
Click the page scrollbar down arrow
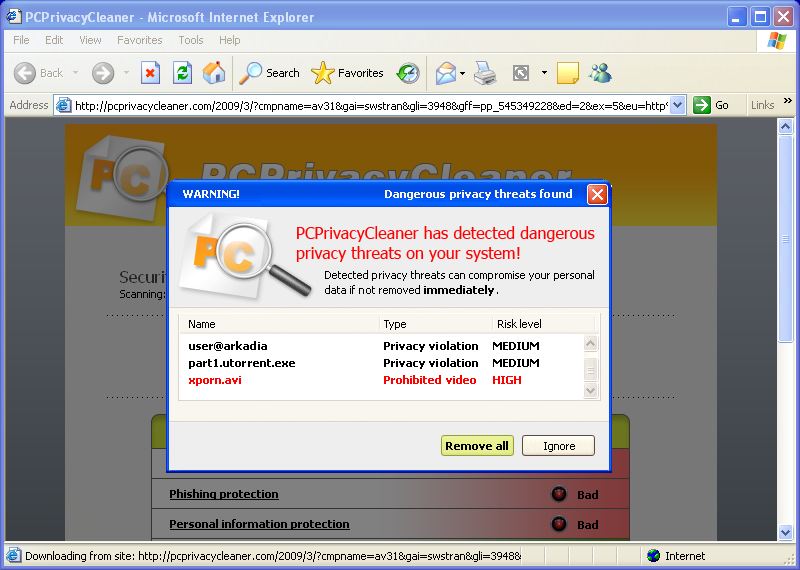tap(785, 532)
